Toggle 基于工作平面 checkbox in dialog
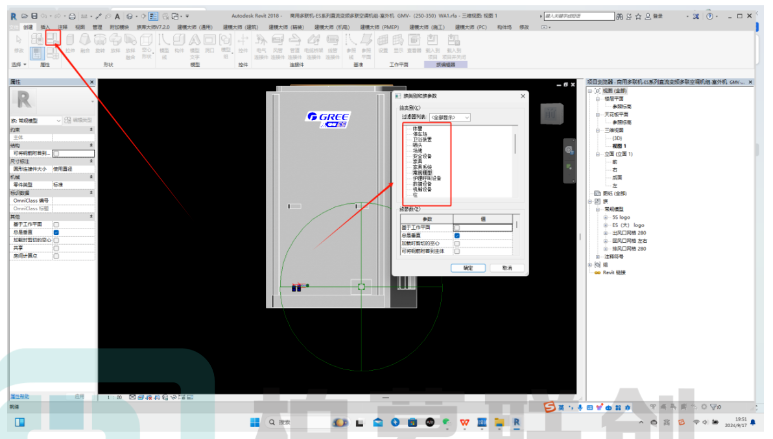 coord(457,227)
